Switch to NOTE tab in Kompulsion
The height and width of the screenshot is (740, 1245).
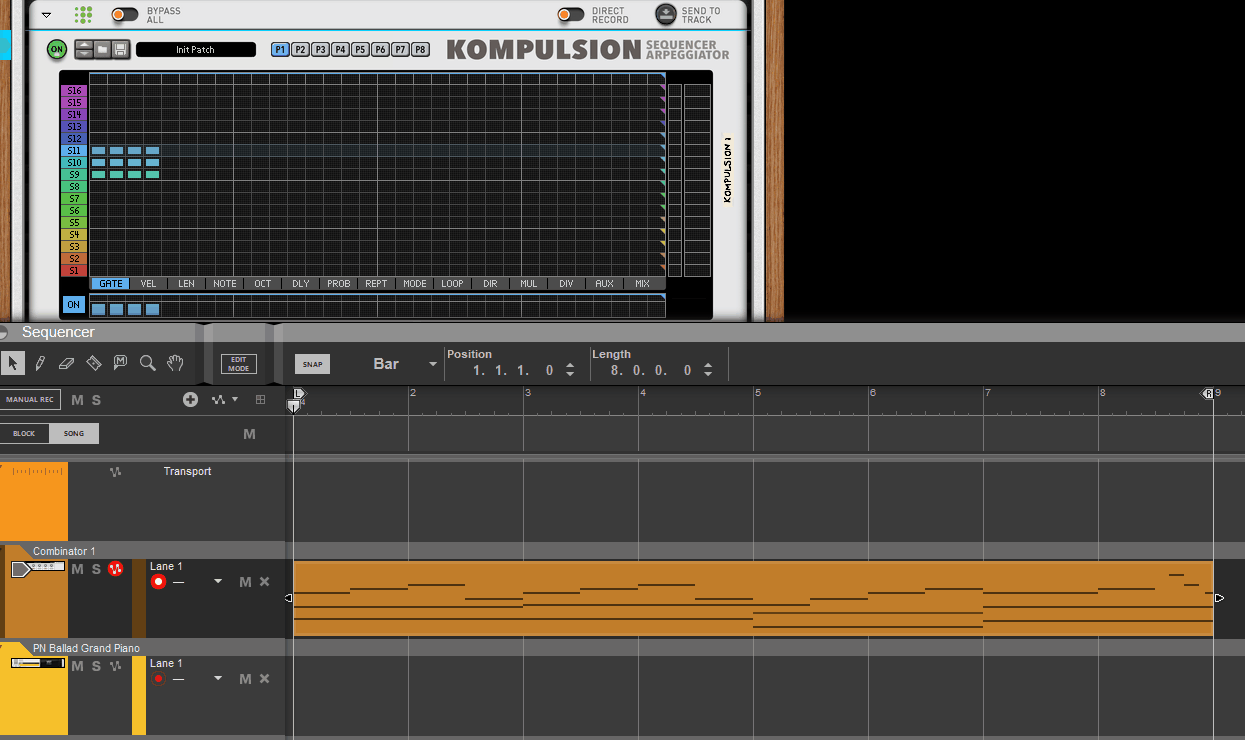point(225,284)
